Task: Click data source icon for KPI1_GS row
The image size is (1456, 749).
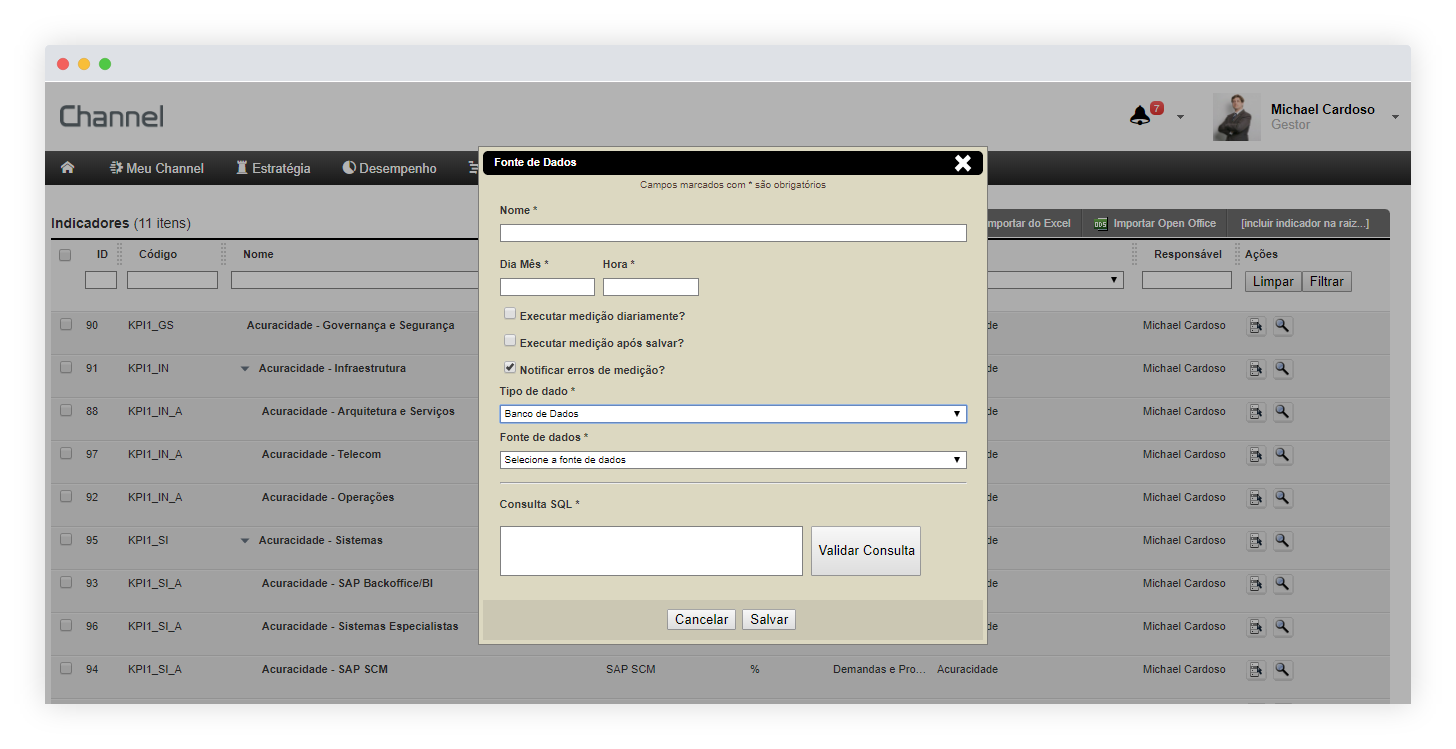Action: click(x=1256, y=326)
